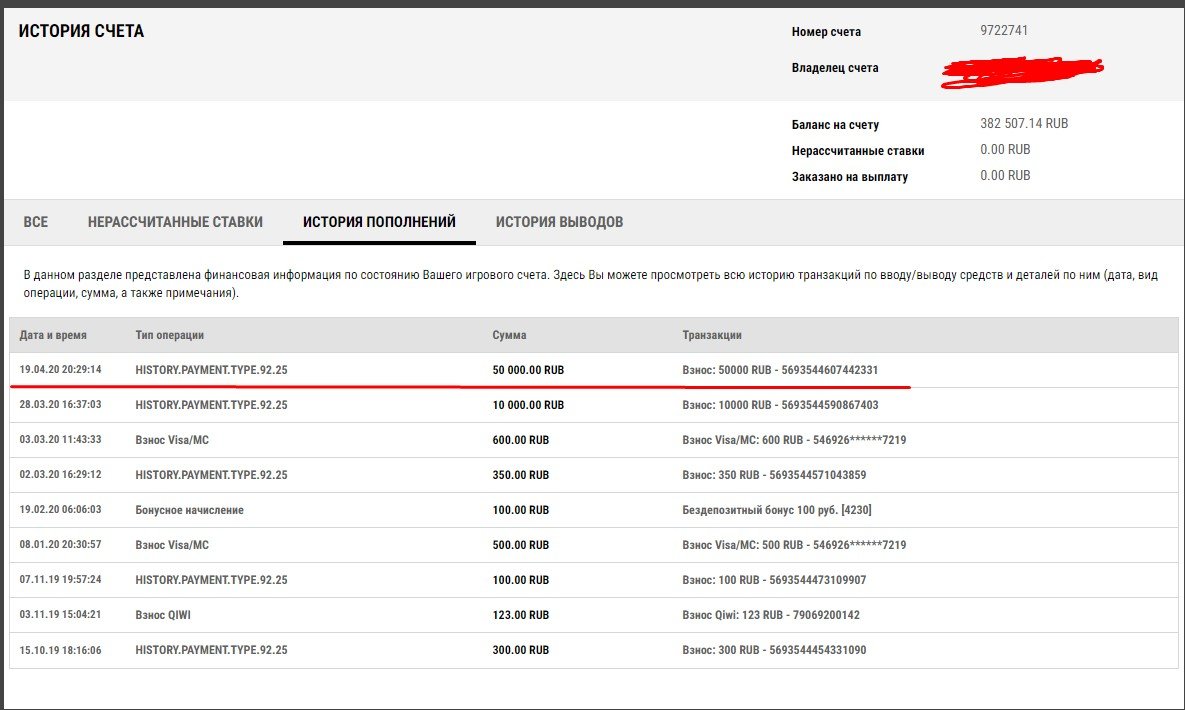
Task: Click the Транзакции column header
Action: pos(711,335)
